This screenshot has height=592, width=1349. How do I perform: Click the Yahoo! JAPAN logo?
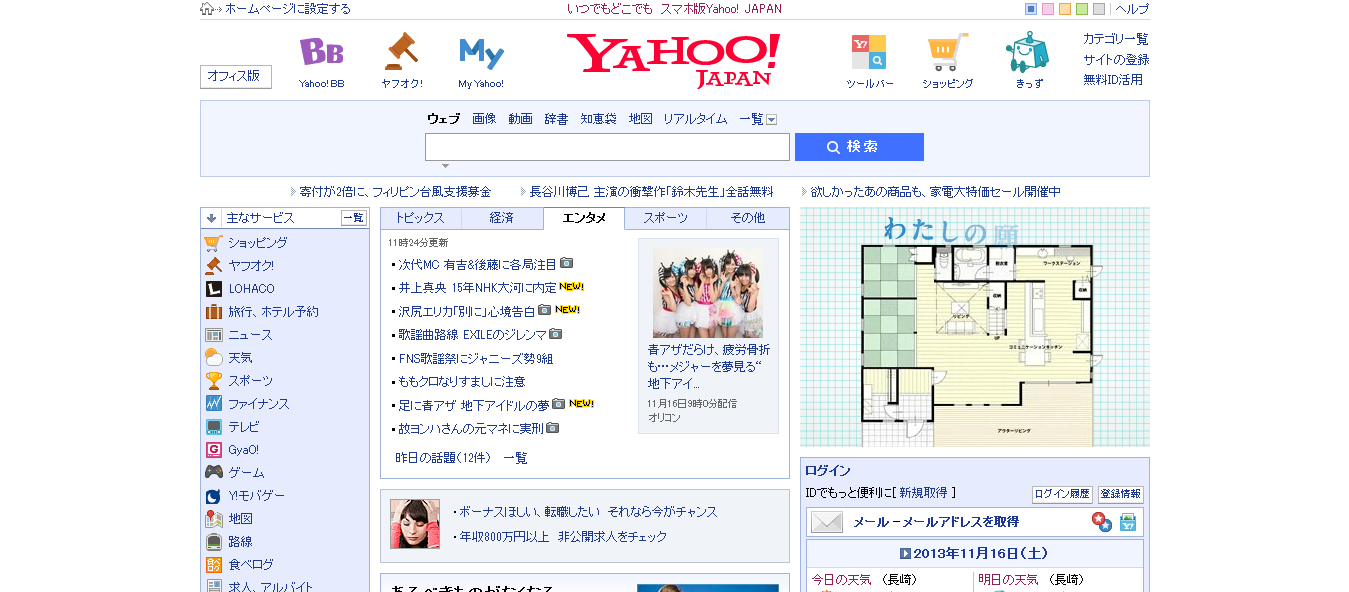click(673, 59)
